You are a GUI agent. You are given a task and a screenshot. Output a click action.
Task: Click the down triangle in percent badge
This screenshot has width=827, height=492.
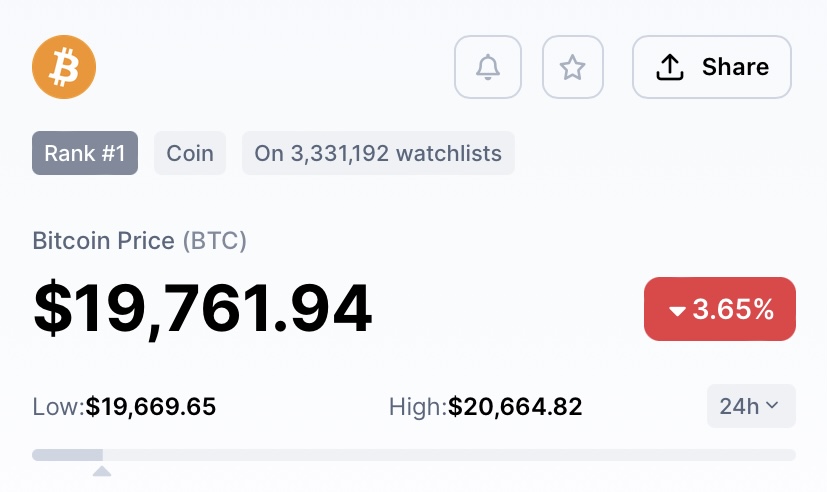[677, 311]
